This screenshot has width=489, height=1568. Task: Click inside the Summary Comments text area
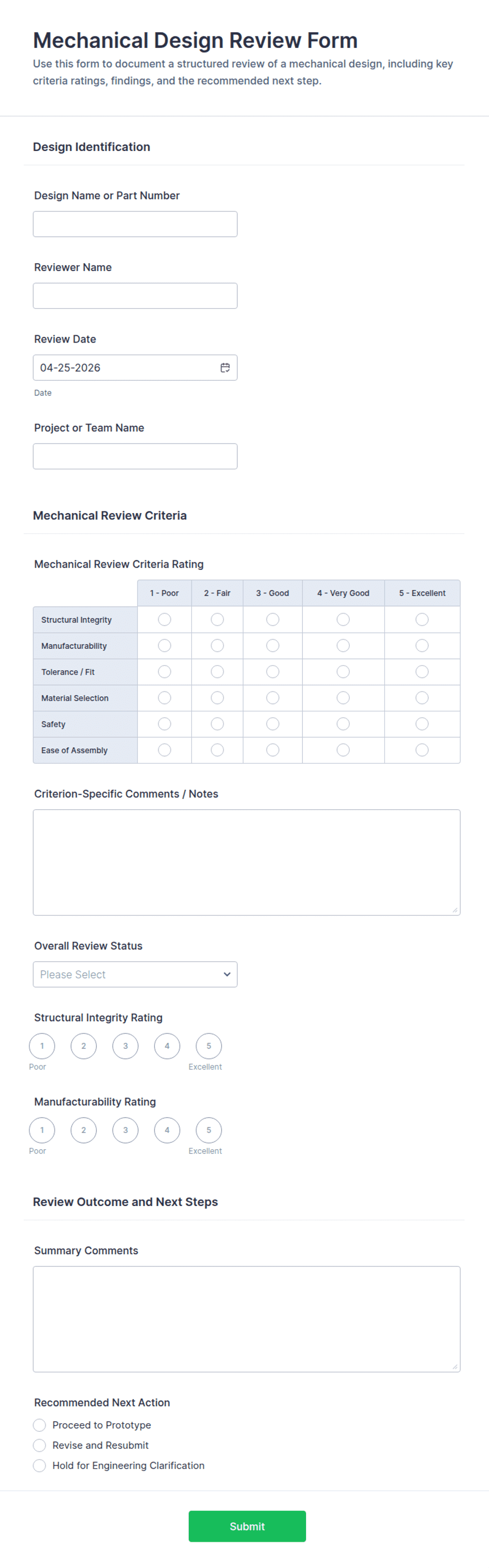click(x=246, y=1315)
